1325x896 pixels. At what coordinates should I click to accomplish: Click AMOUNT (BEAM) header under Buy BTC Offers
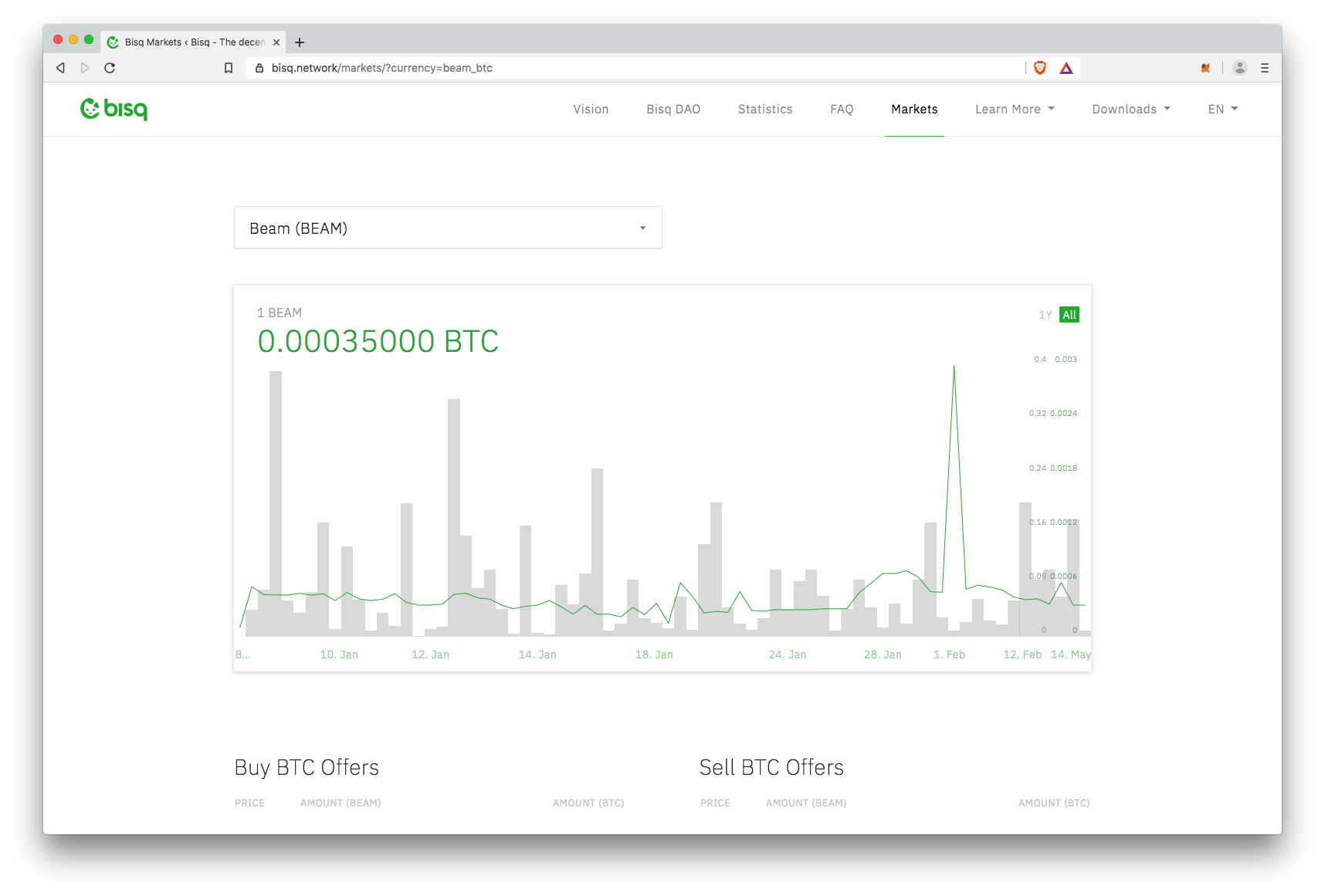tap(341, 803)
